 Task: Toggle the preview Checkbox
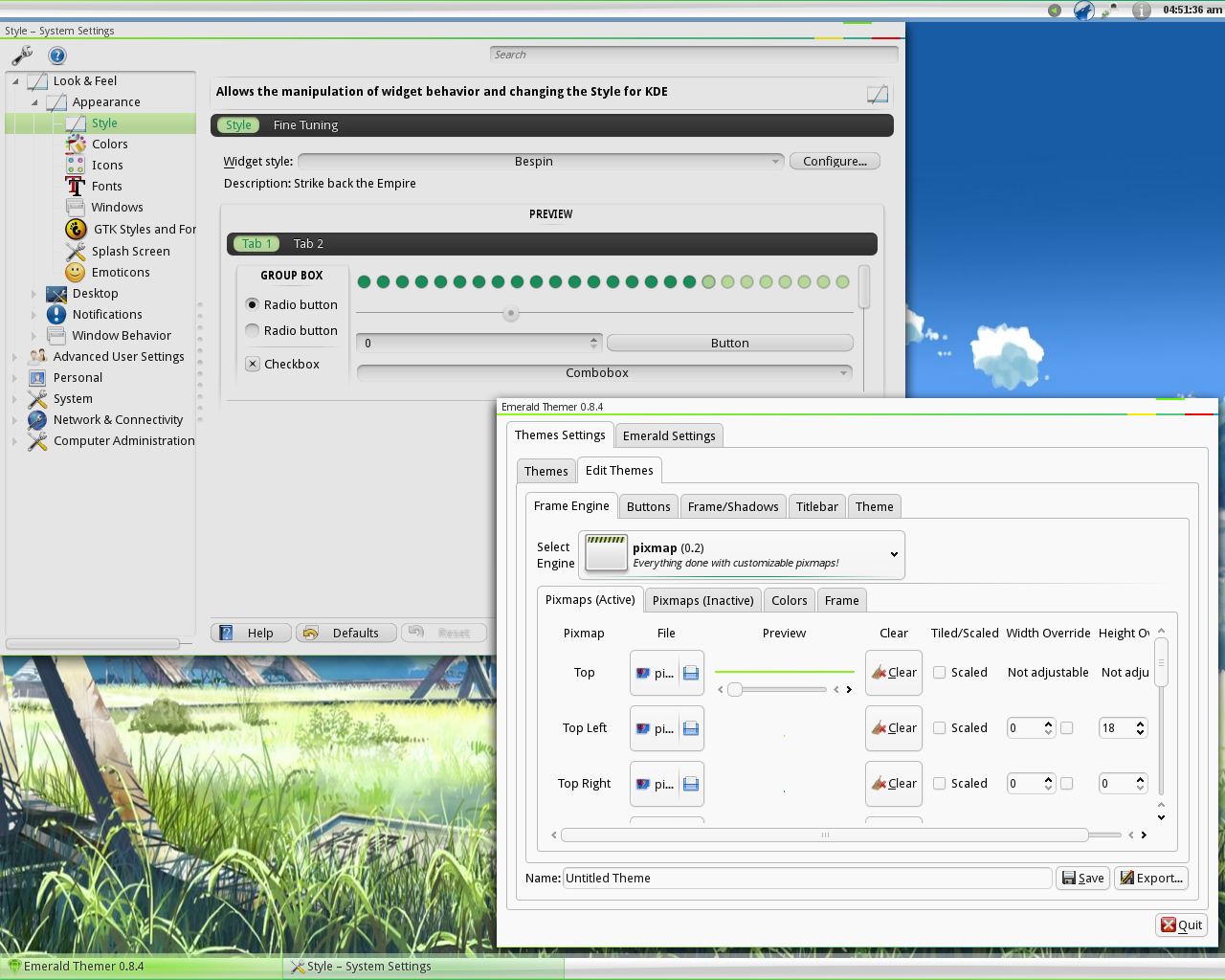[253, 364]
